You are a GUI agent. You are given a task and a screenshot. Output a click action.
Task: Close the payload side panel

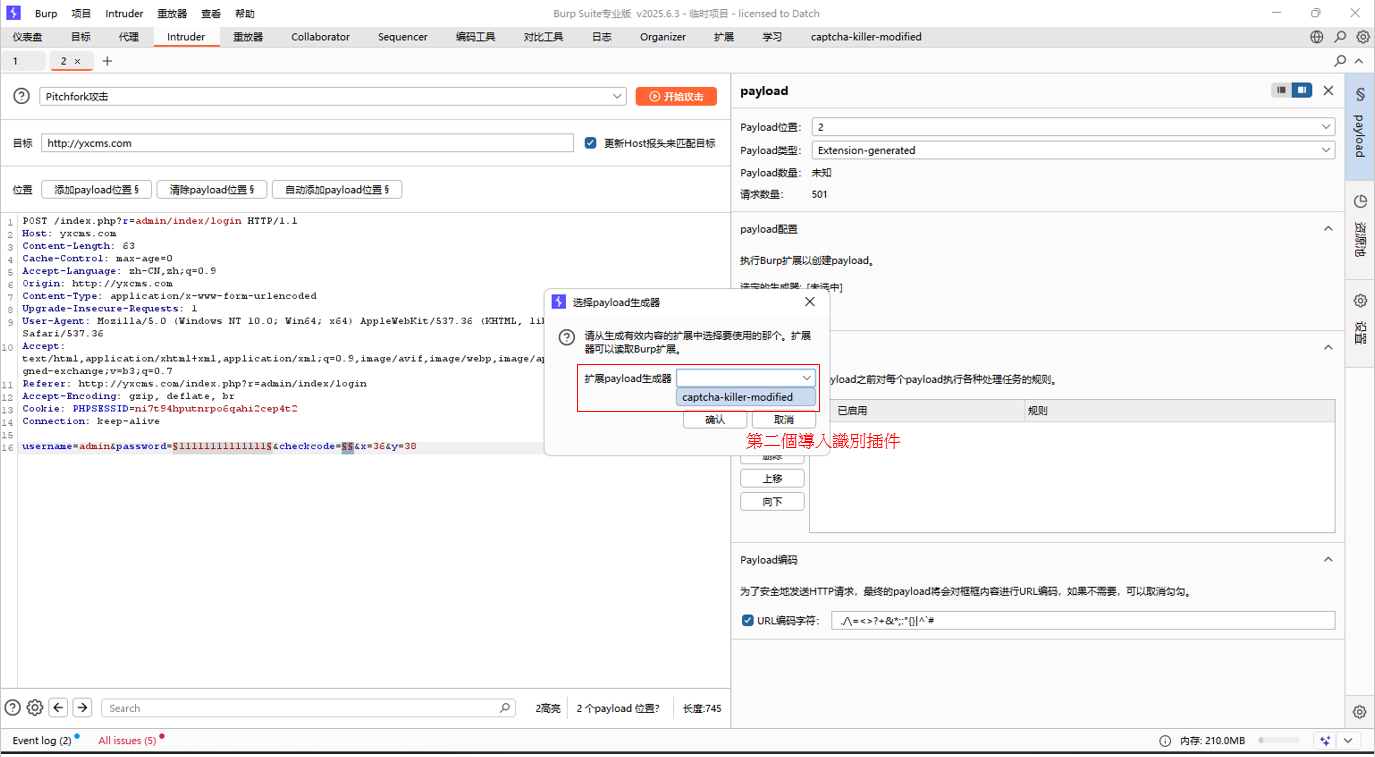pos(1328,90)
